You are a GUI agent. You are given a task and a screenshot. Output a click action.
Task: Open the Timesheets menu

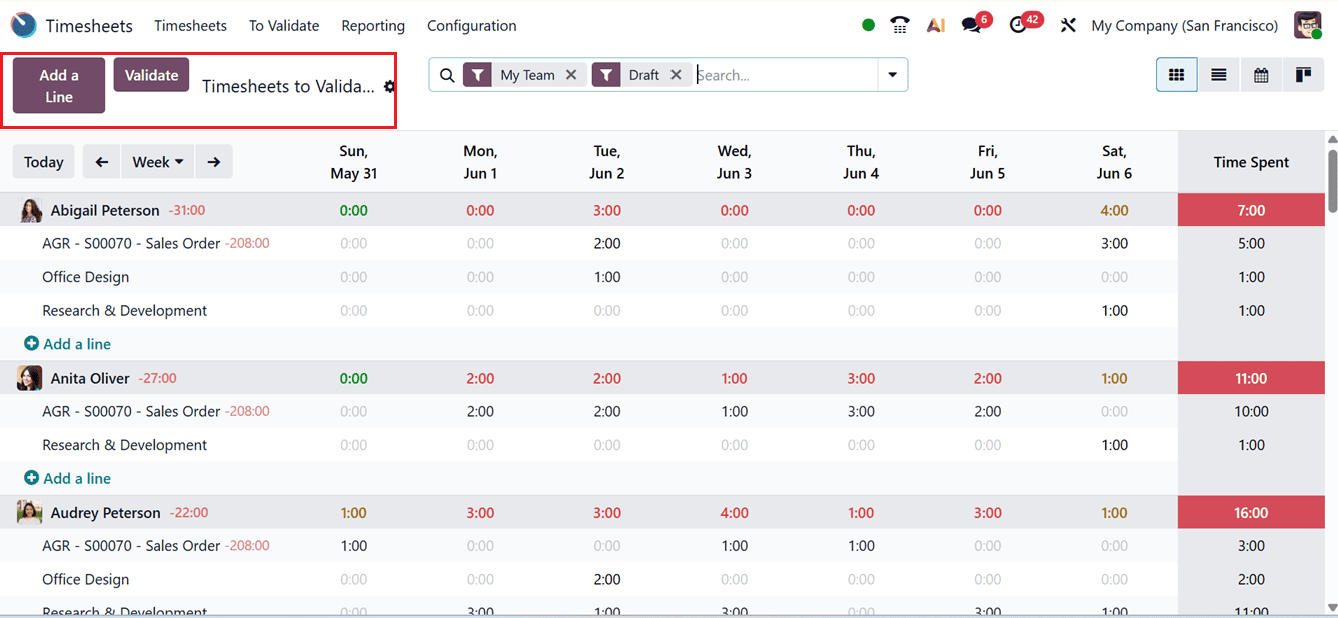point(190,26)
